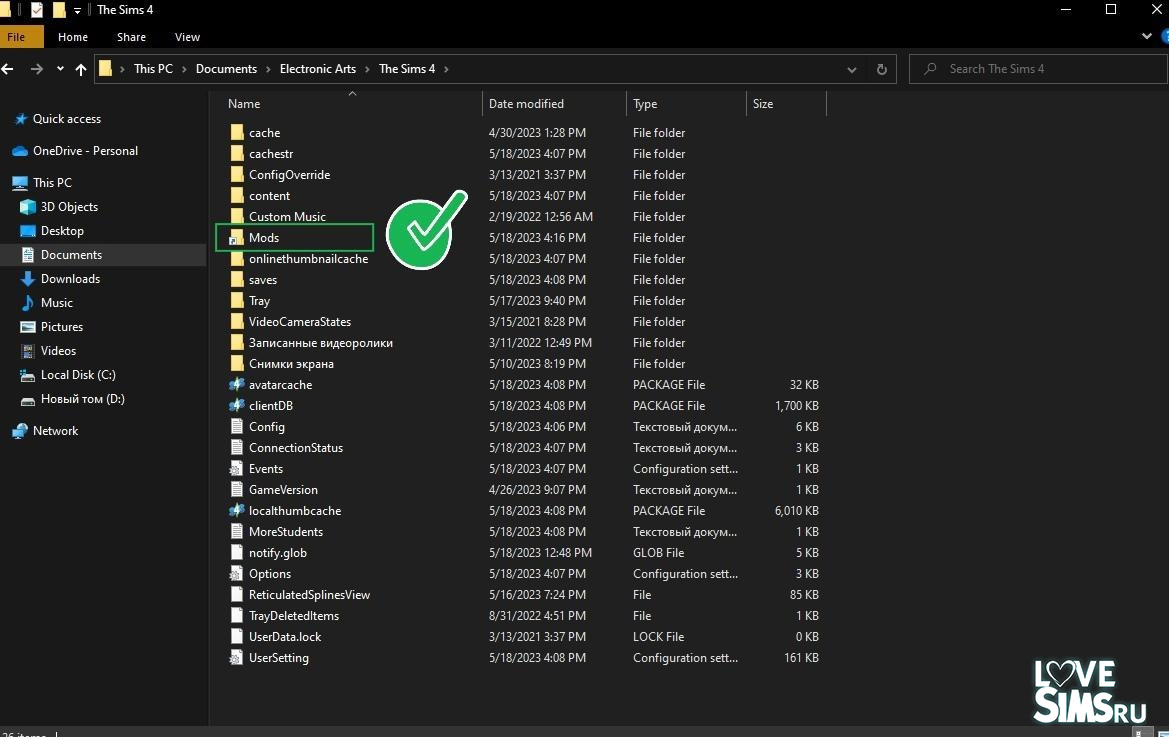This screenshot has width=1169, height=737.
Task: Sort files by the Size column
Action: [x=763, y=104]
